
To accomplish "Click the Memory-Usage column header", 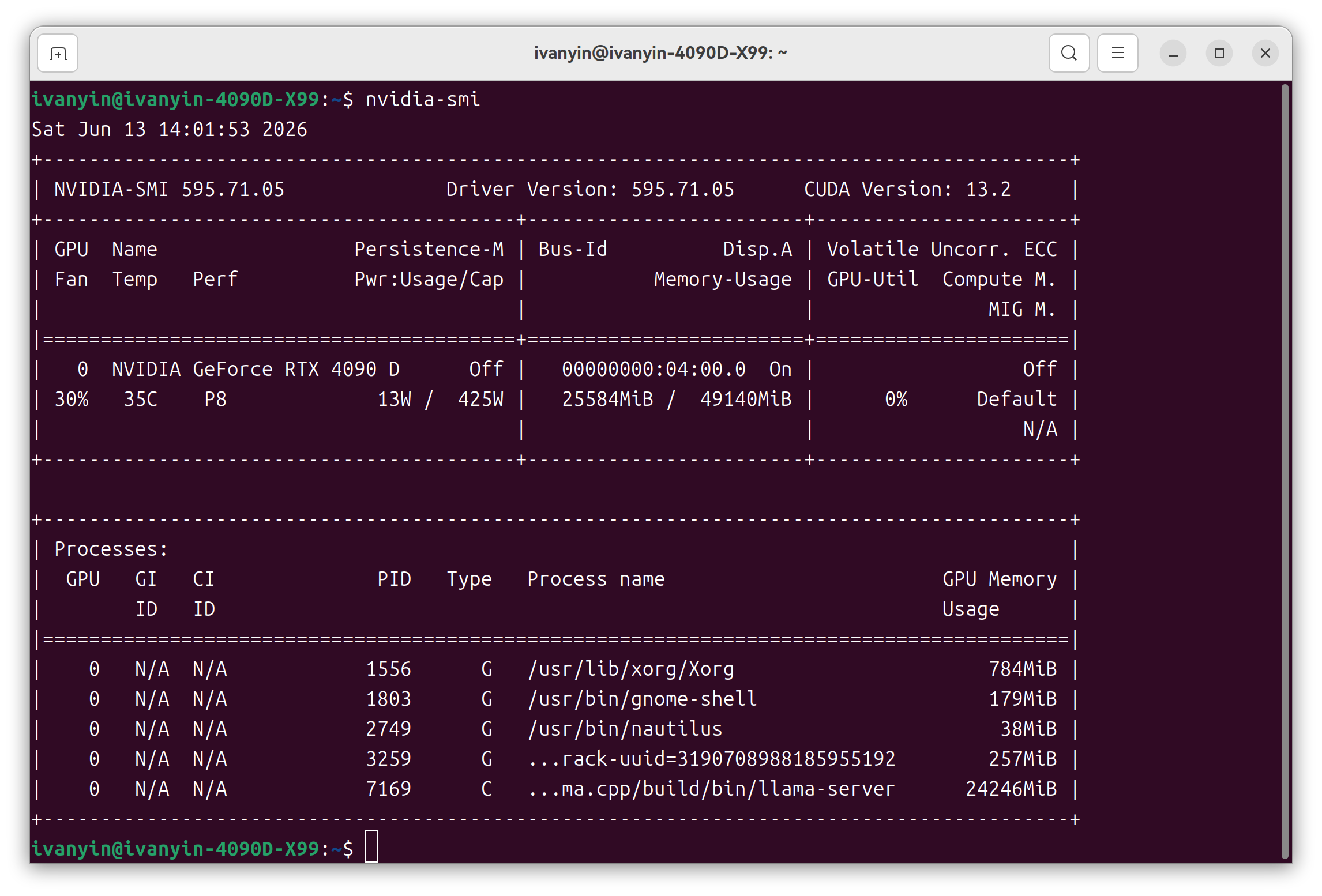I will (x=723, y=279).
